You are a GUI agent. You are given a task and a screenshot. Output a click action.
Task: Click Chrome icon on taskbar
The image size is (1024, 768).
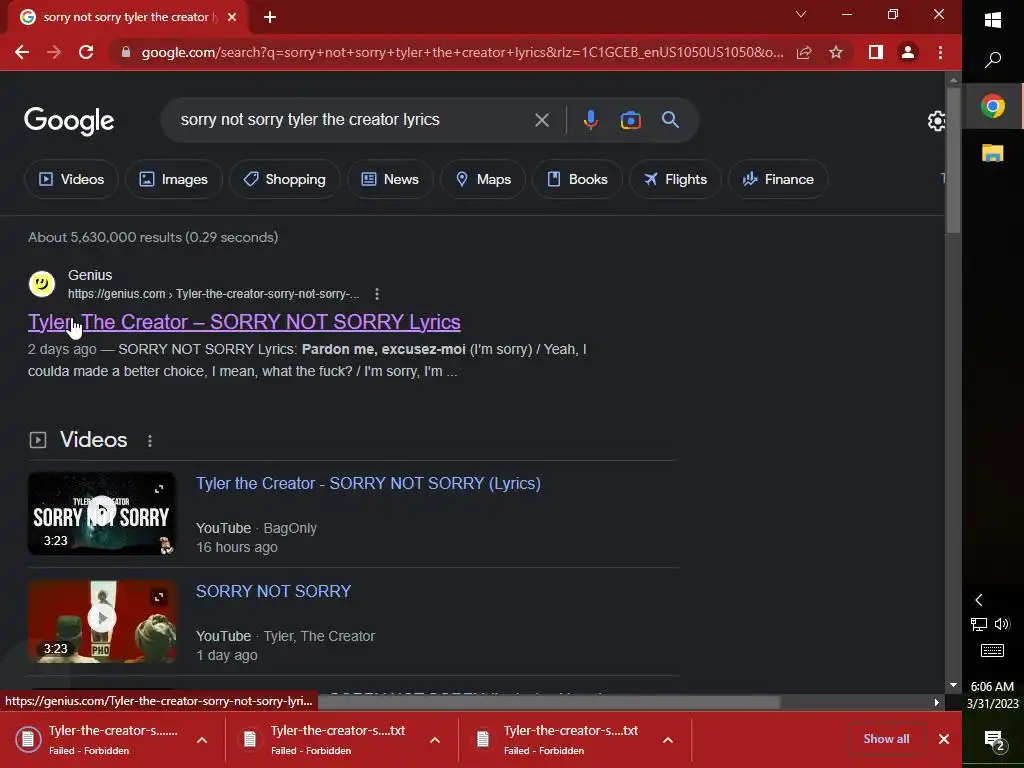point(993,106)
